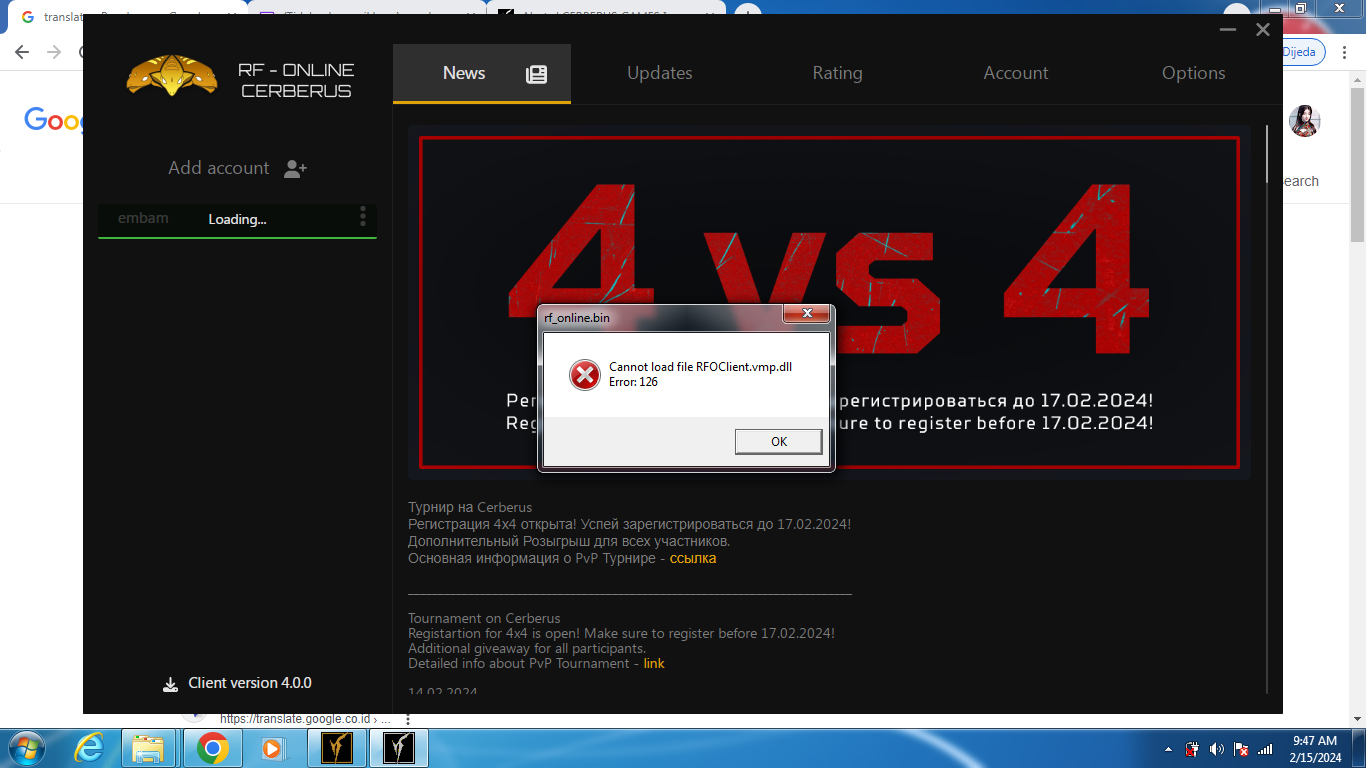Open the network signal tray icon
Screen dimensions: 1366x768
pos(1265,749)
